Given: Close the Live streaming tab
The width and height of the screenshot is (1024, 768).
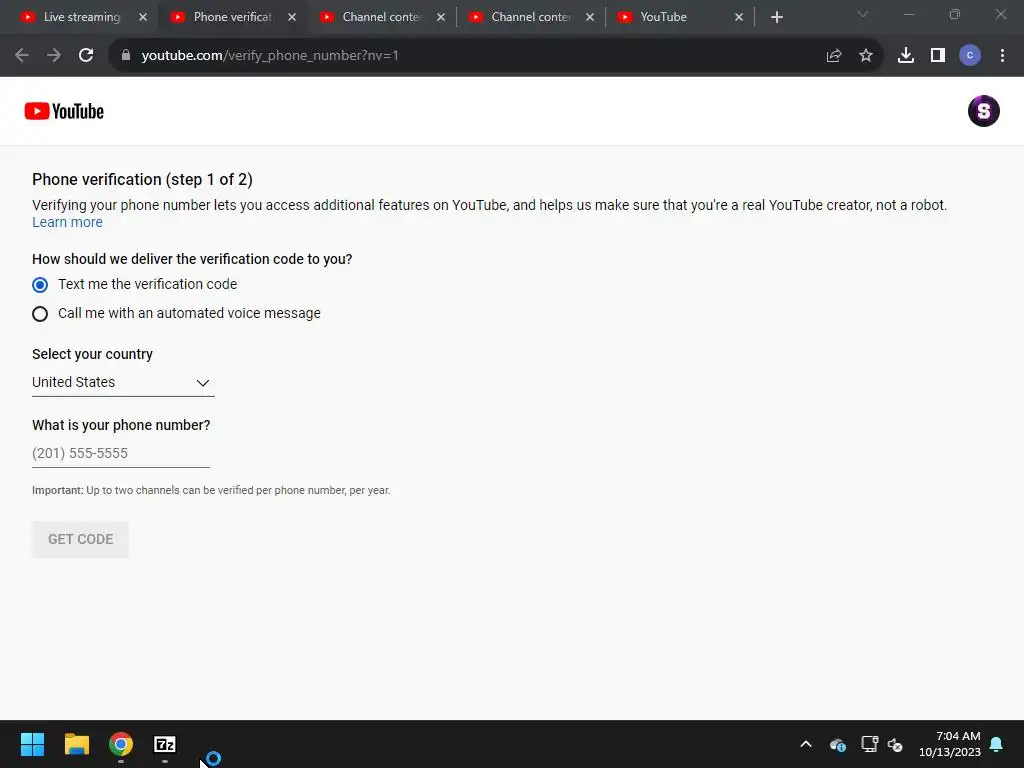Looking at the screenshot, I should tap(143, 18).
